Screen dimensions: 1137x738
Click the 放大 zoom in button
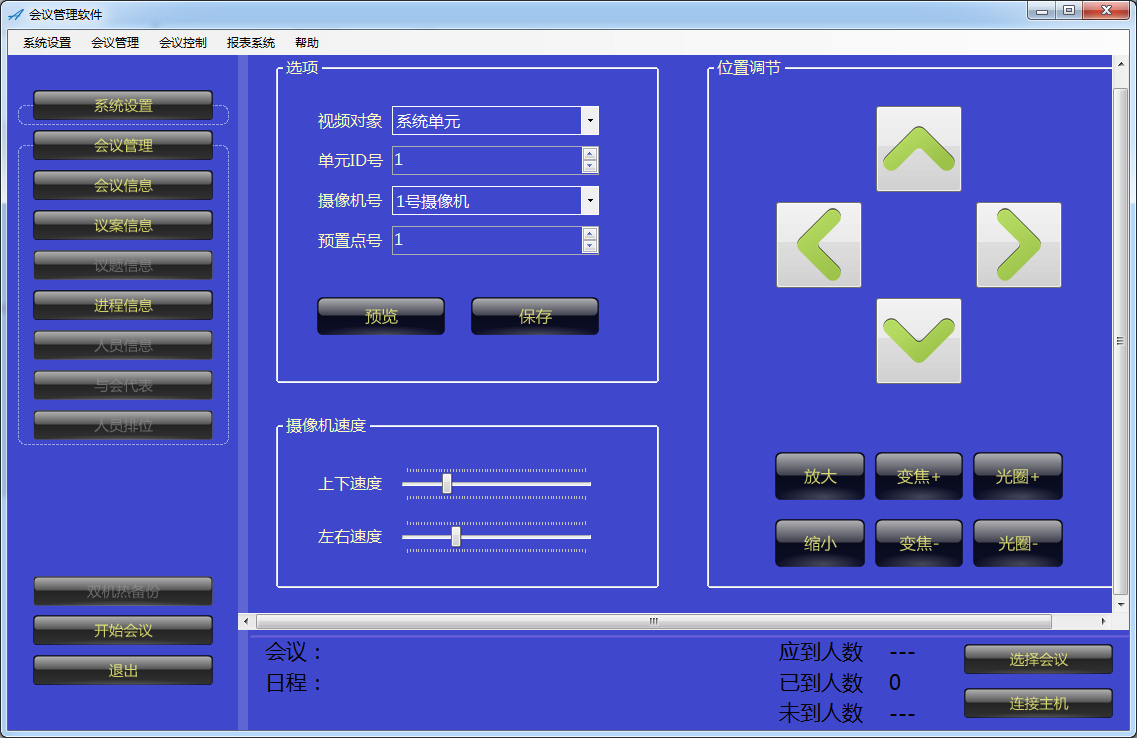[819, 477]
